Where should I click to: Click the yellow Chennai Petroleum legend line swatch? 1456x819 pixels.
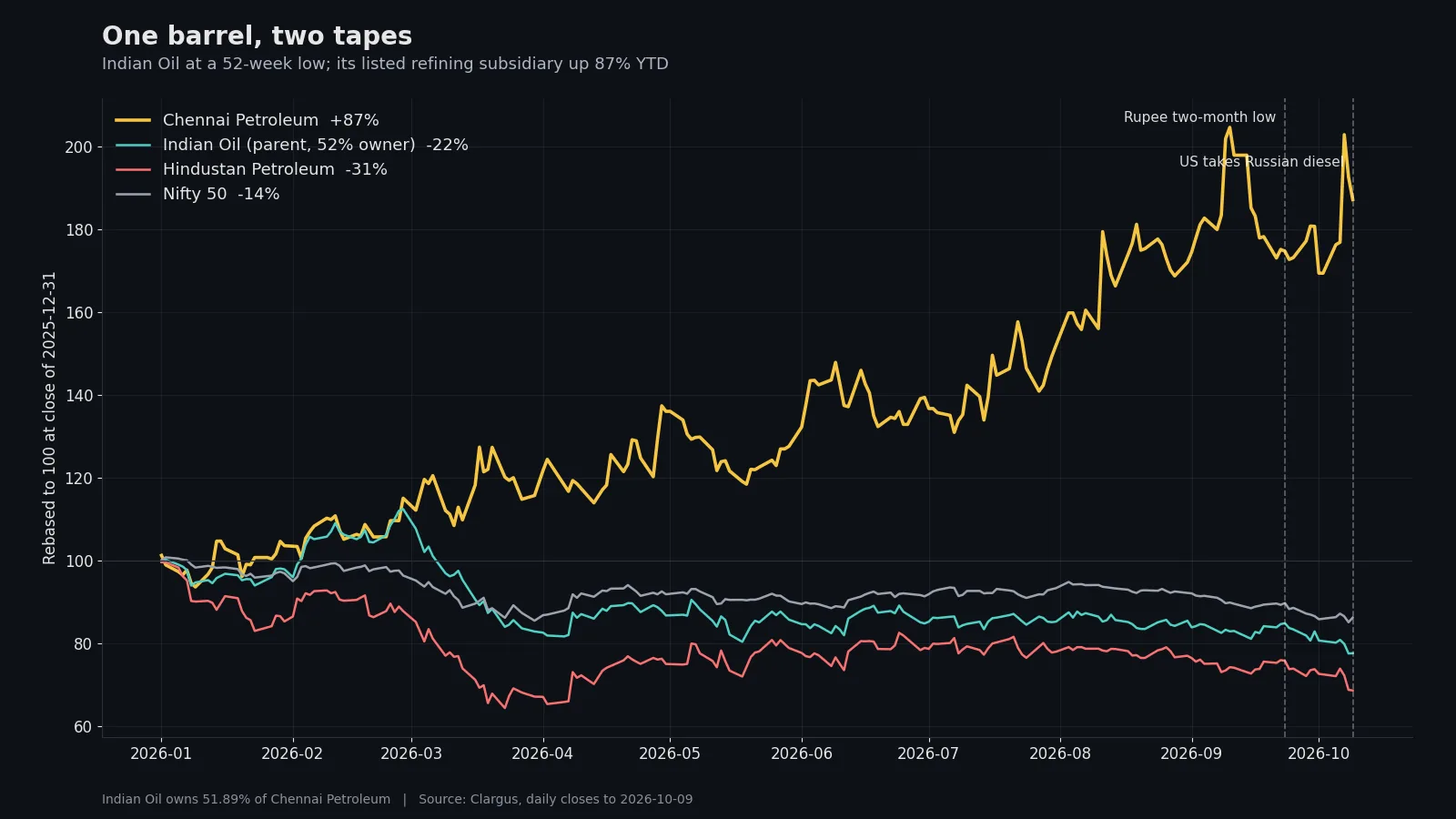pyautogui.click(x=133, y=120)
